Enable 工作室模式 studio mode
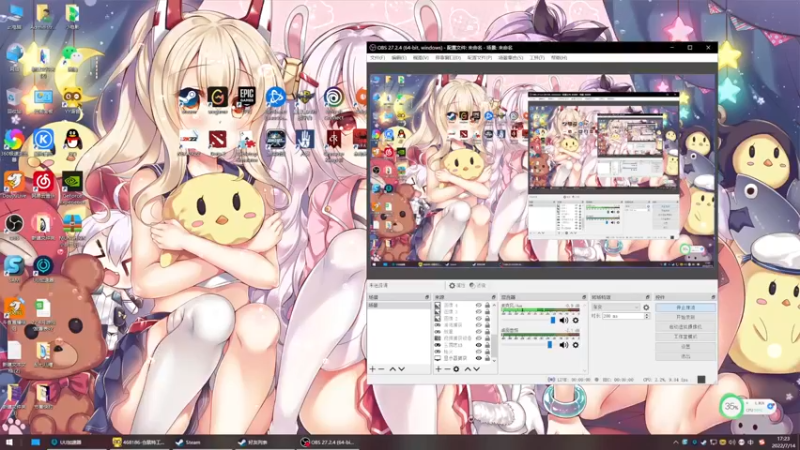Image resolution: width=800 pixels, height=450 pixels. (686, 336)
